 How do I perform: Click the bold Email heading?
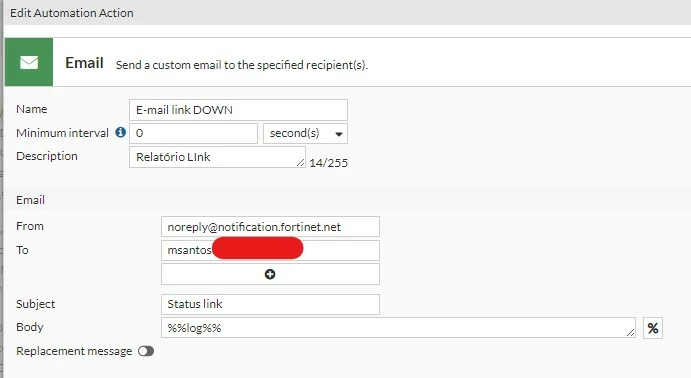tap(84, 63)
